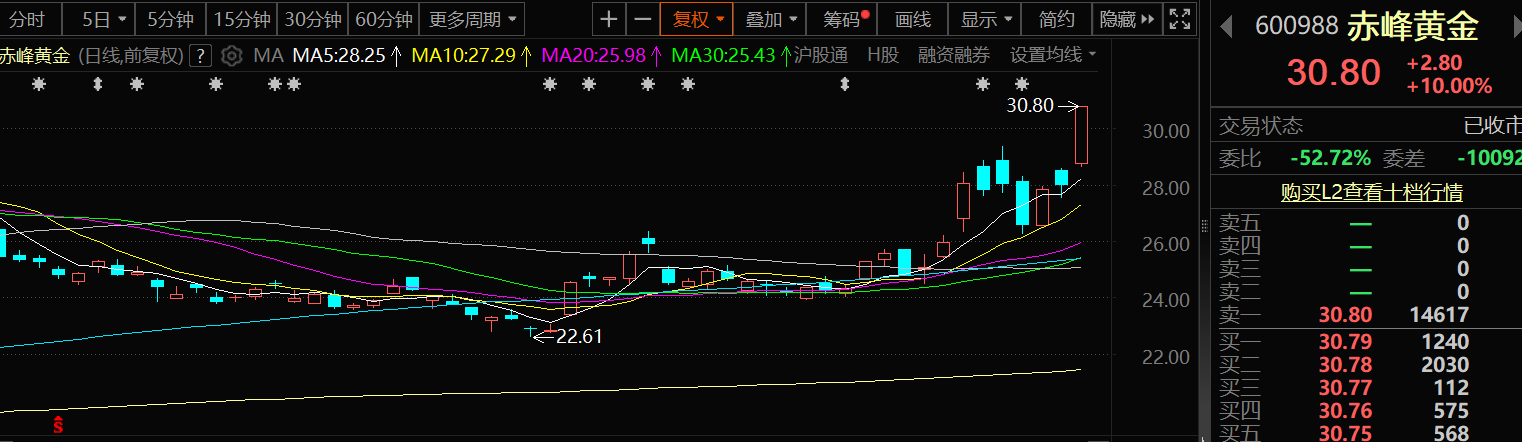The image size is (1522, 442).
Task: Select the 15分钟 period tab
Action: point(242,18)
